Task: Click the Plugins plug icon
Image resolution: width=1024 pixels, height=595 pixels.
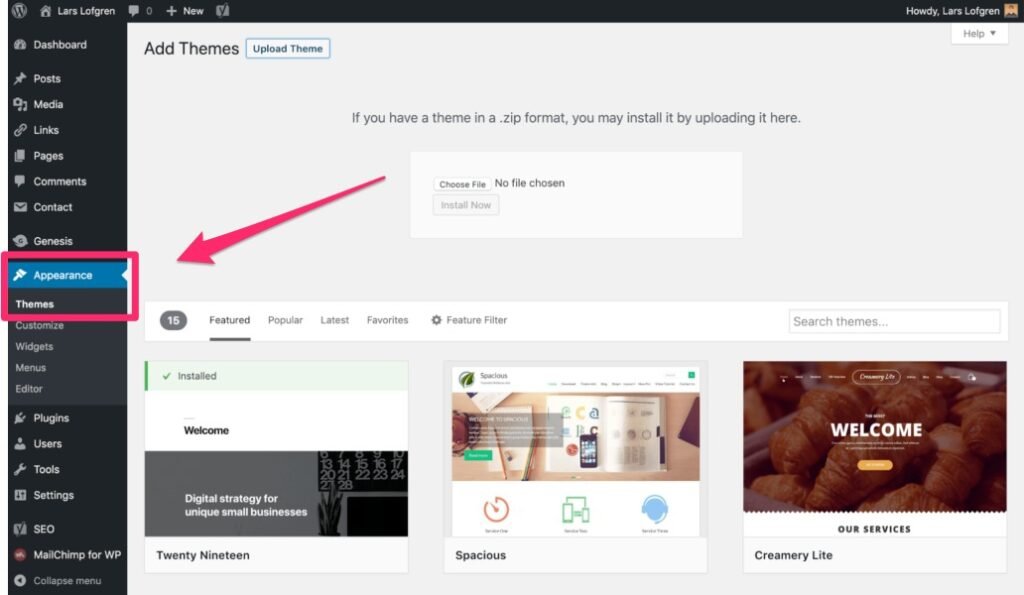Action: click(x=20, y=419)
